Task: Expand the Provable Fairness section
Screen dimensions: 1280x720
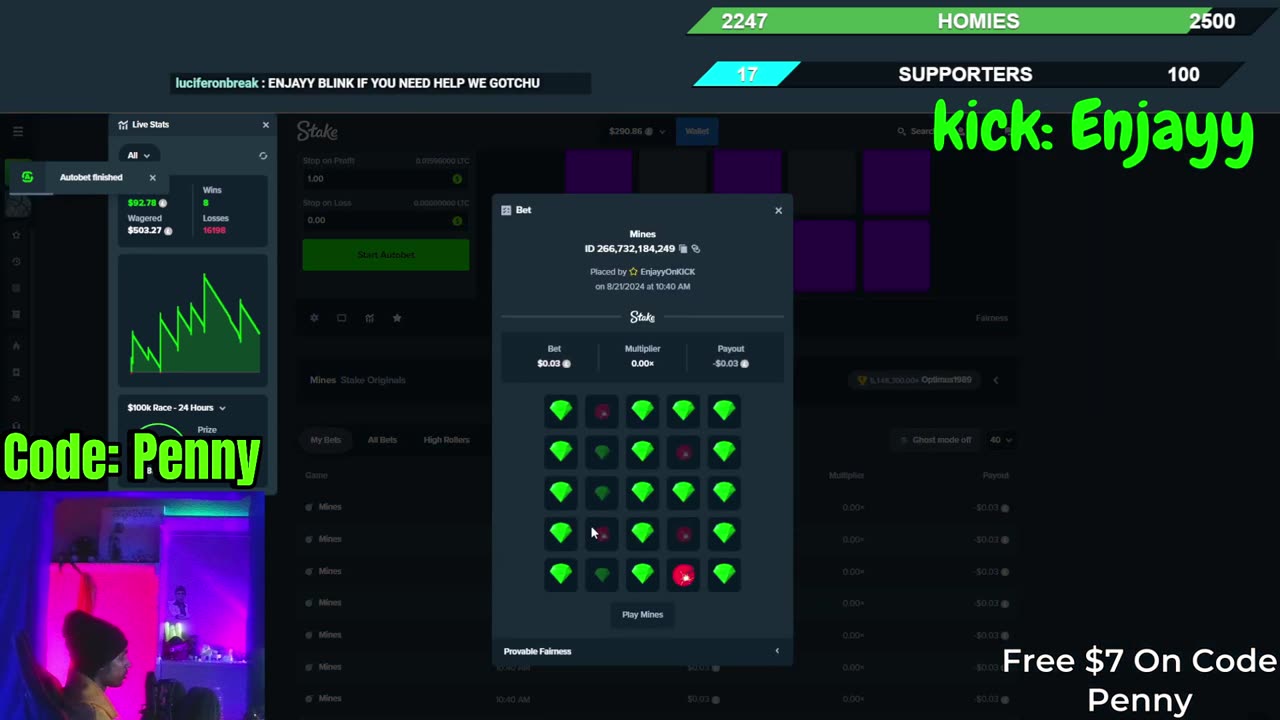Action: pos(642,651)
